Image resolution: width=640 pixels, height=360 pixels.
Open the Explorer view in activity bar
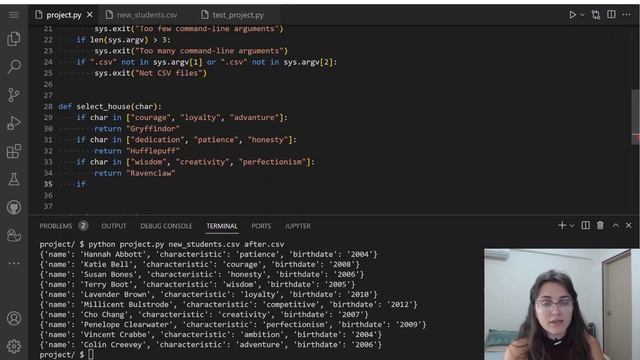14,39
